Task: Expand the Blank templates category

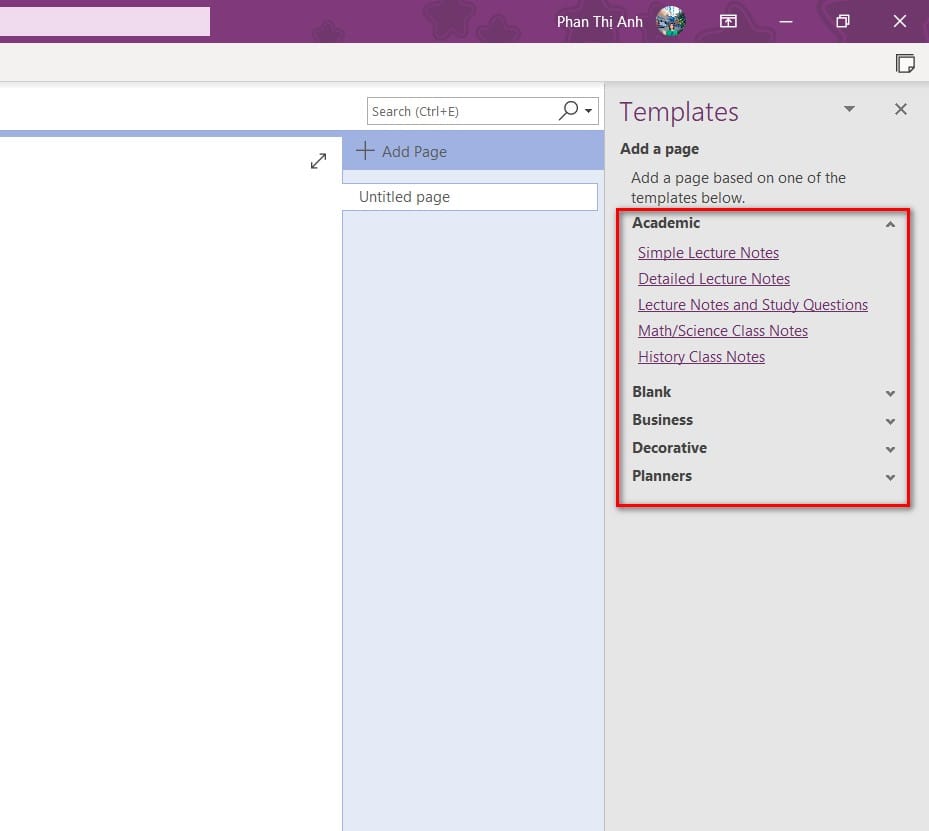Action: (890, 393)
